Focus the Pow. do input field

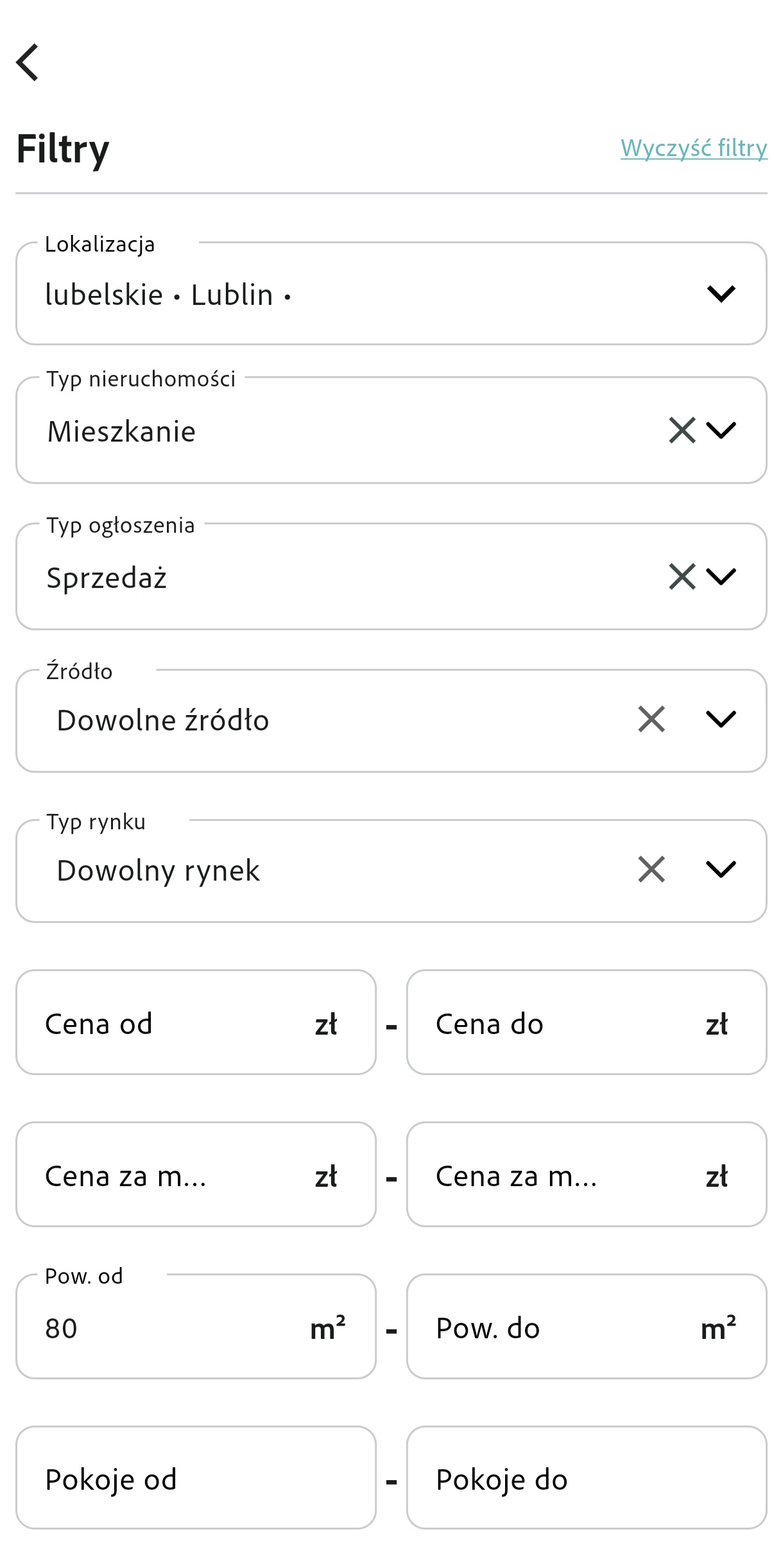click(587, 1326)
